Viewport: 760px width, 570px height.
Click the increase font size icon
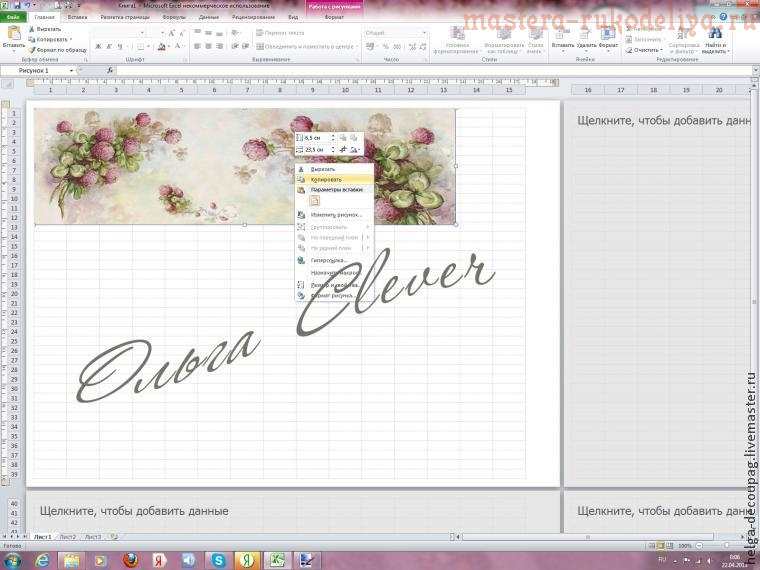(171, 33)
